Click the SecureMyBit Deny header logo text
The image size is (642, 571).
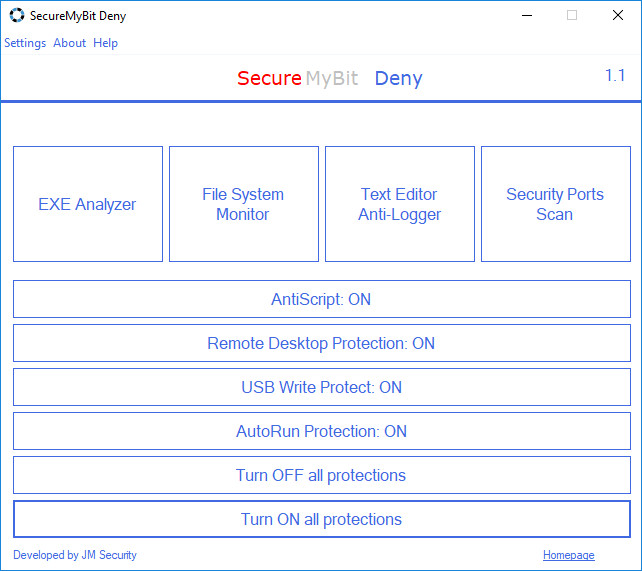coord(330,78)
